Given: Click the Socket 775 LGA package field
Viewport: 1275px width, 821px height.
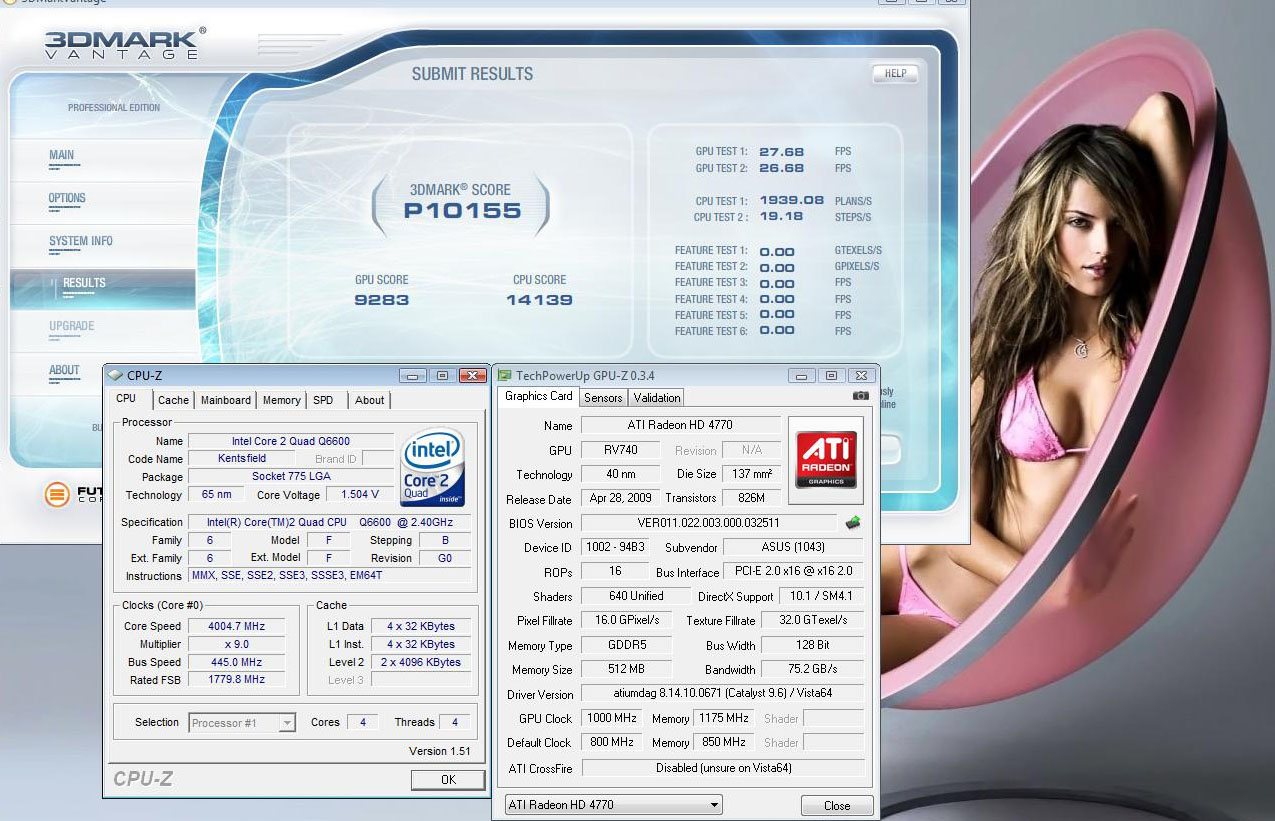Looking at the screenshot, I should (x=291, y=477).
